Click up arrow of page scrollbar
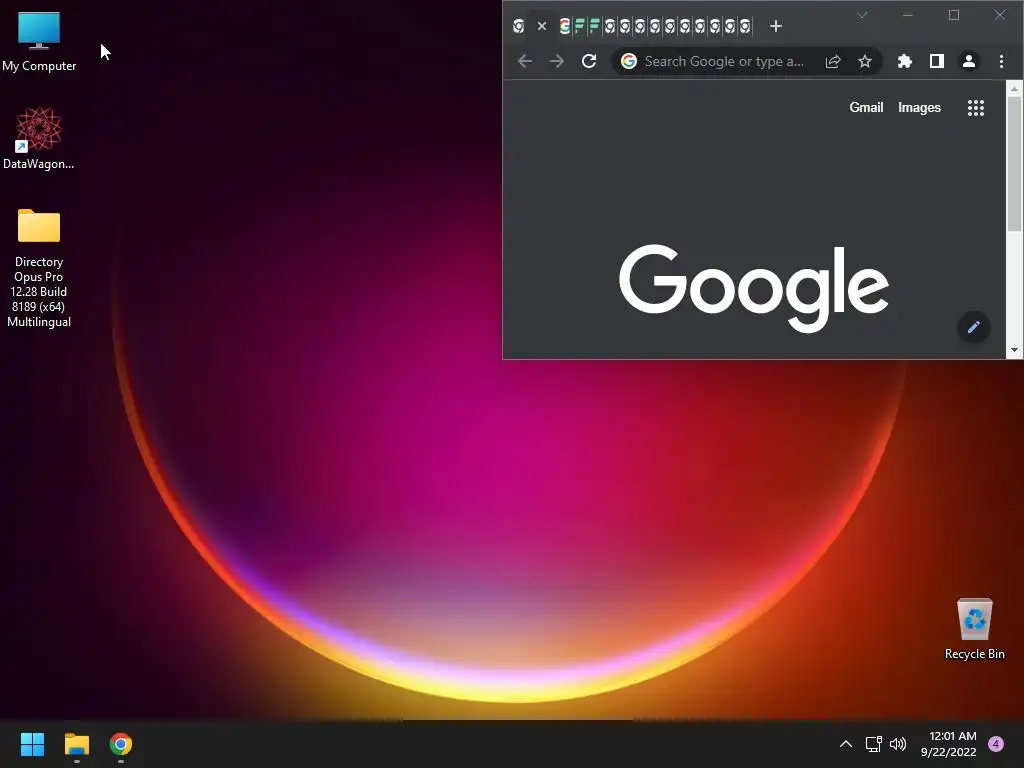The height and width of the screenshot is (768, 1024). click(1014, 88)
